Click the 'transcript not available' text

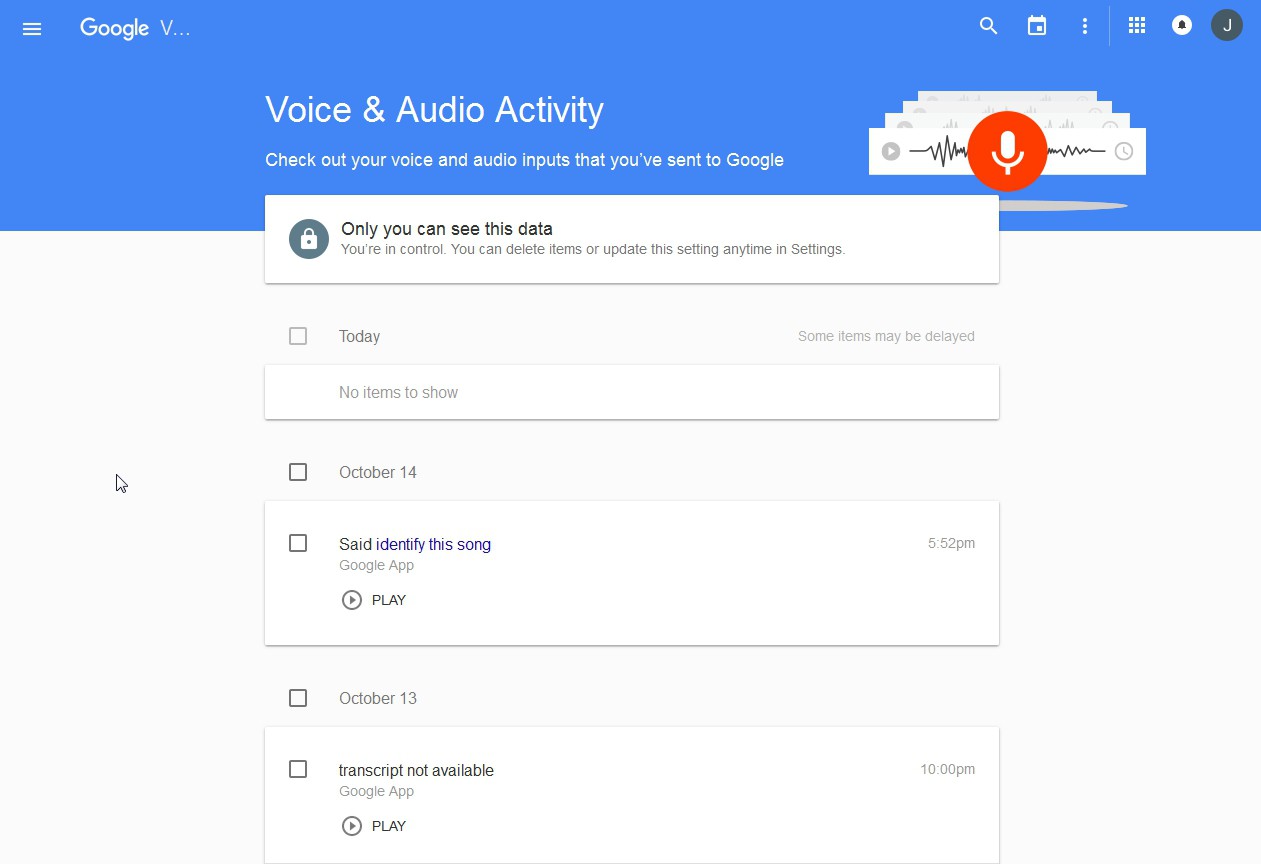pyautogui.click(x=416, y=770)
